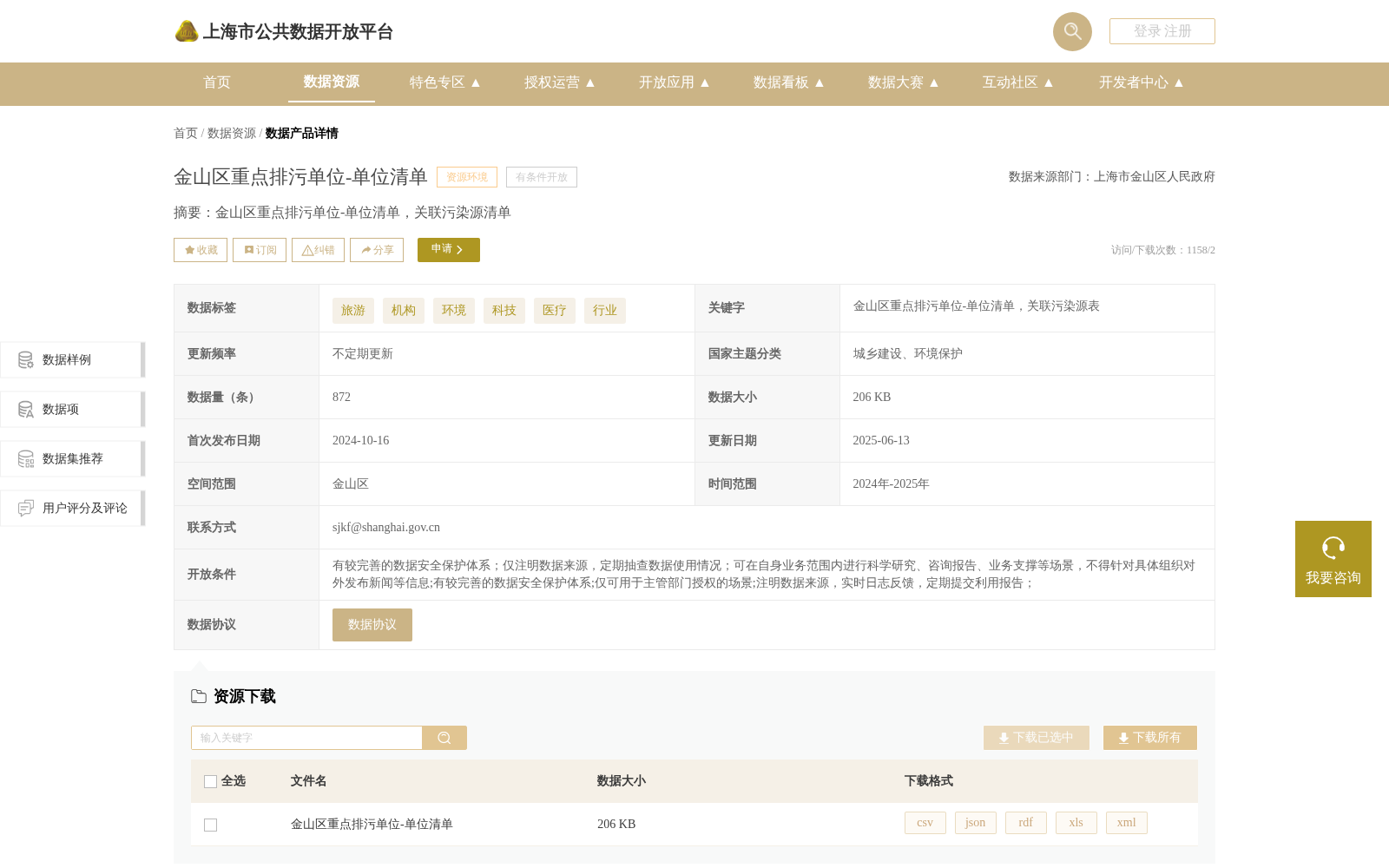Click the 登录 注册 button
Screen dimensions: 1389x868
click(1162, 31)
